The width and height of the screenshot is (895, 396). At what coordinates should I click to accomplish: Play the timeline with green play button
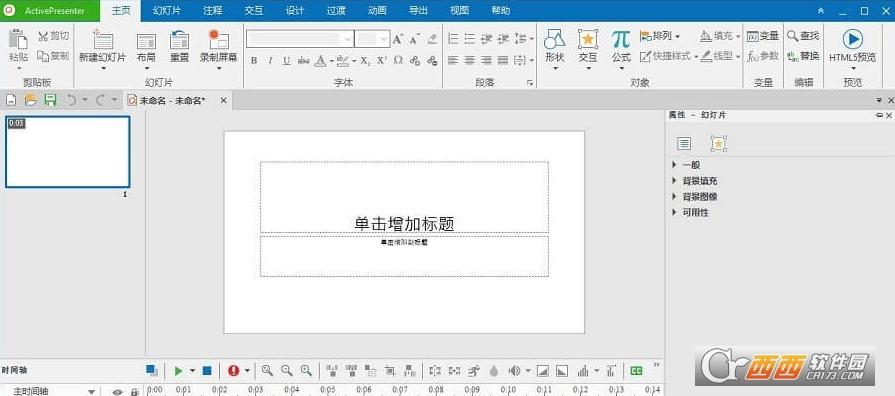pyautogui.click(x=178, y=371)
